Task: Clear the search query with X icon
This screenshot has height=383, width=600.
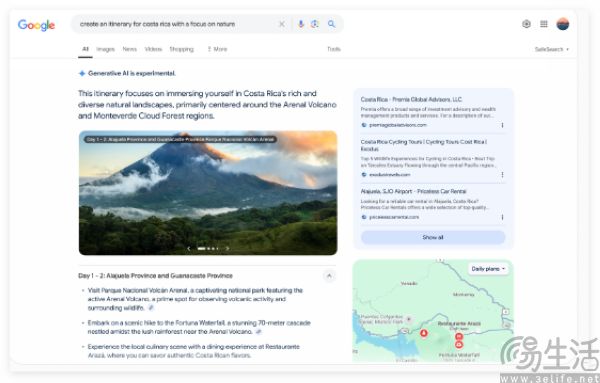Action: point(282,24)
